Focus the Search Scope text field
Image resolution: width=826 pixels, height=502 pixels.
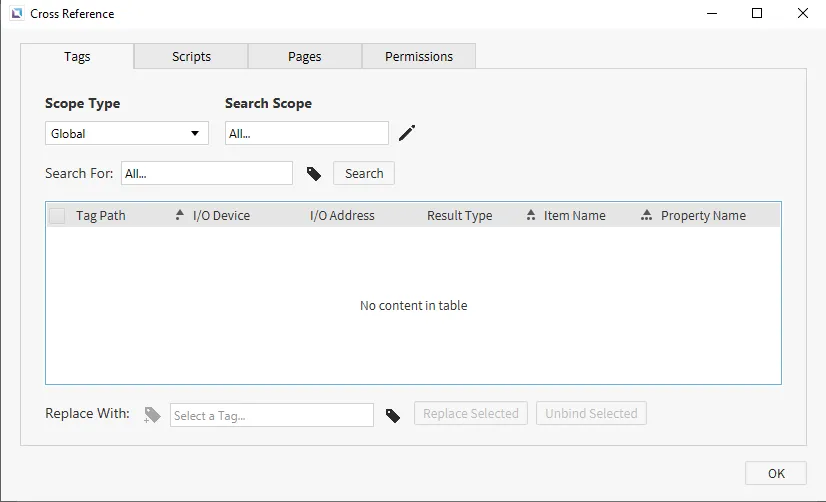click(x=306, y=133)
